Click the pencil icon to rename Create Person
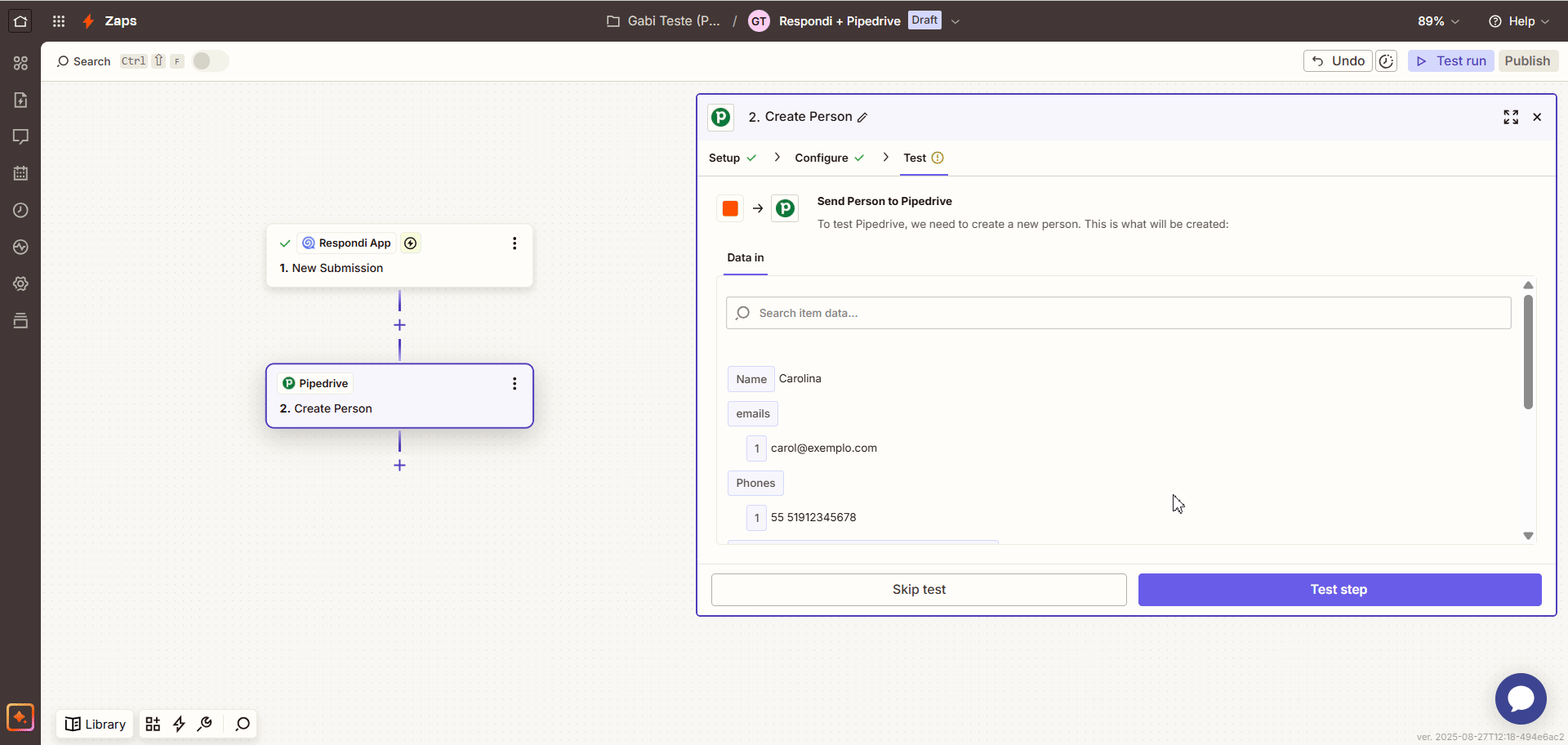The height and width of the screenshot is (745, 1568). tap(862, 118)
